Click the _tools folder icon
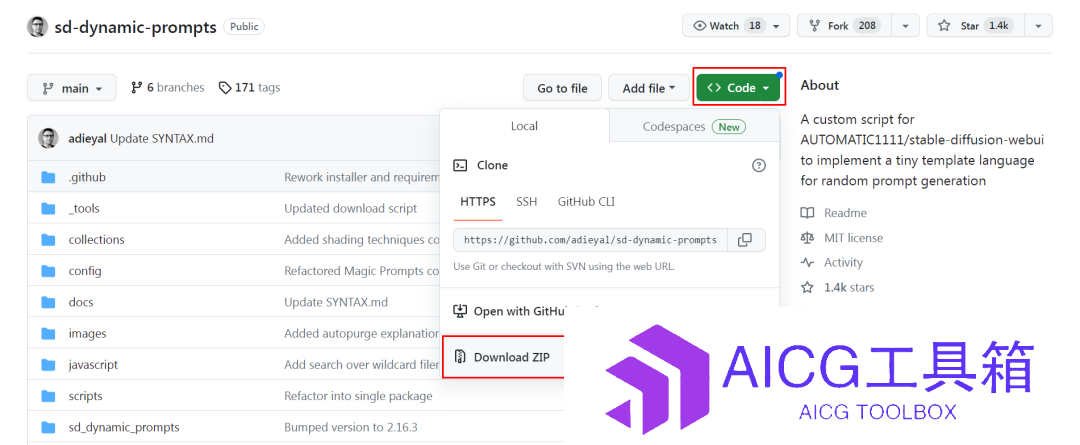 pyautogui.click(x=48, y=208)
